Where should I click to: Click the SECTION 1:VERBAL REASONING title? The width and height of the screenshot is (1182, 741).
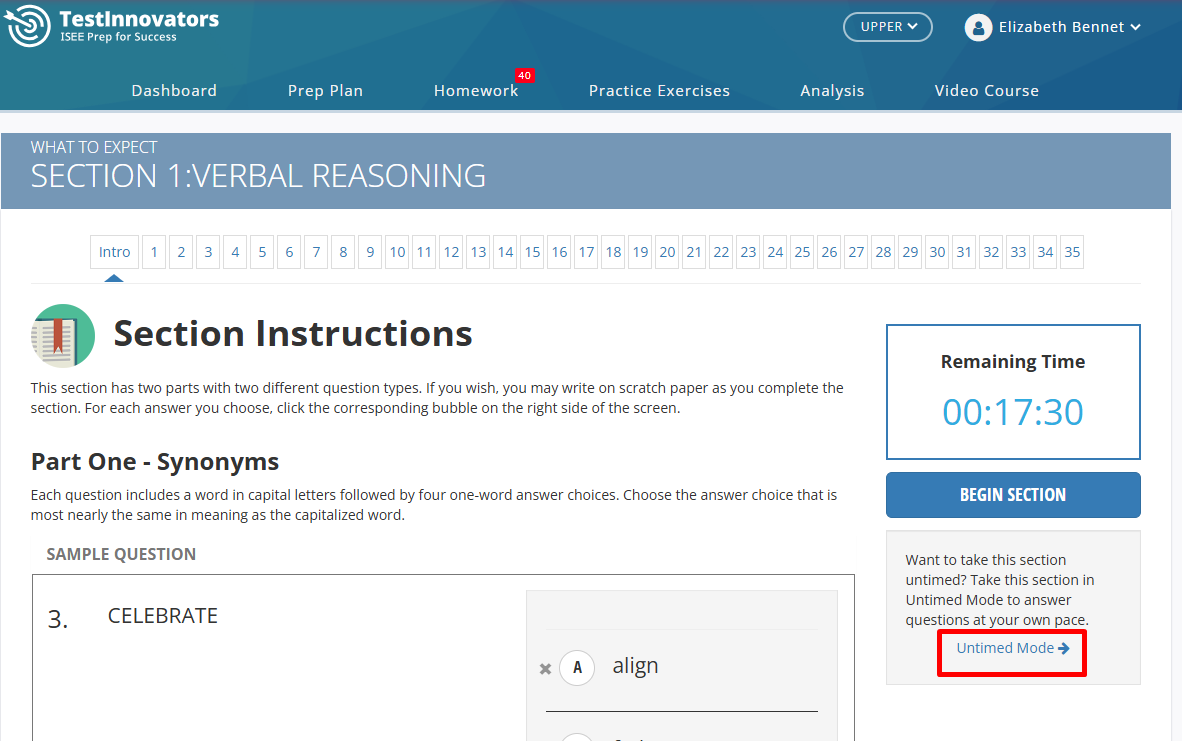click(x=258, y=176)
